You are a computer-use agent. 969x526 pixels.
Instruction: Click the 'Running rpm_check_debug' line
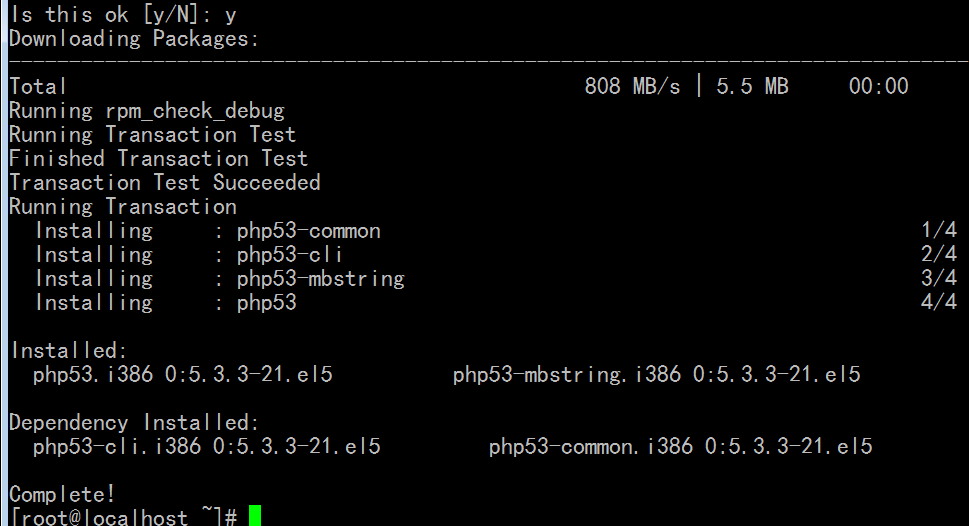(x=147, y=111)
